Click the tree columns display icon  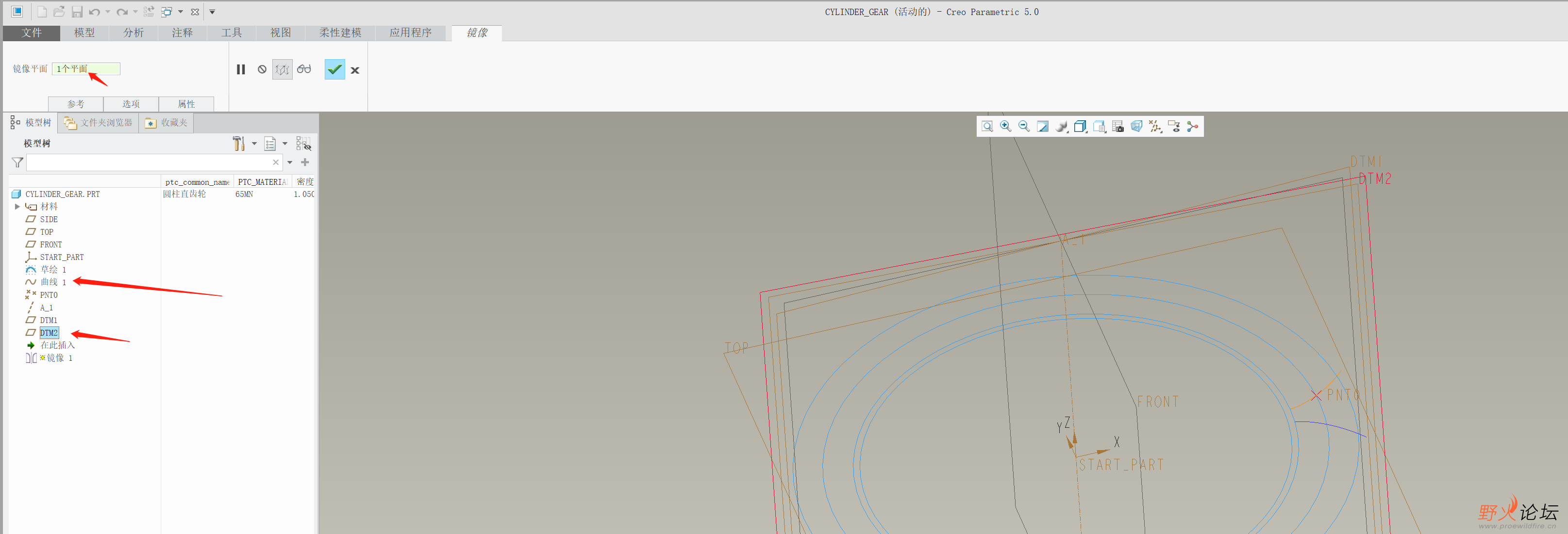(x=270, y=144)
